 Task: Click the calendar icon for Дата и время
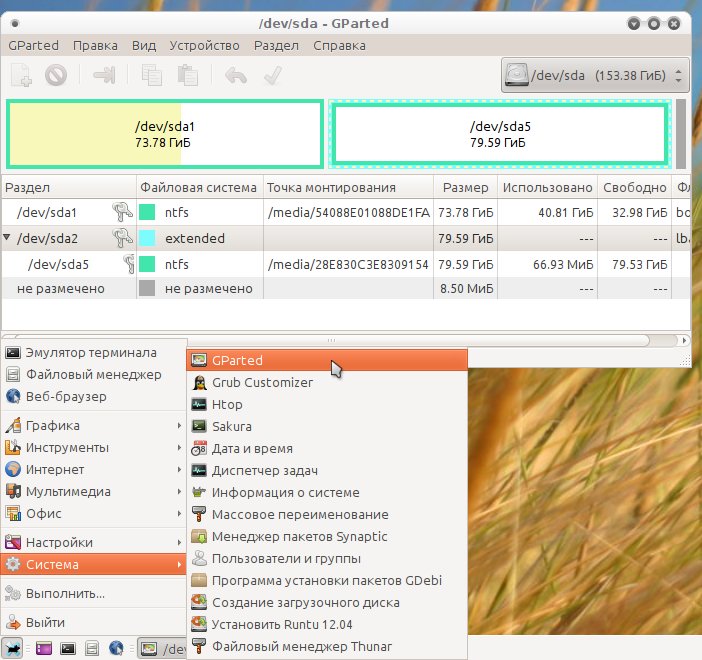tap(199, 448)
